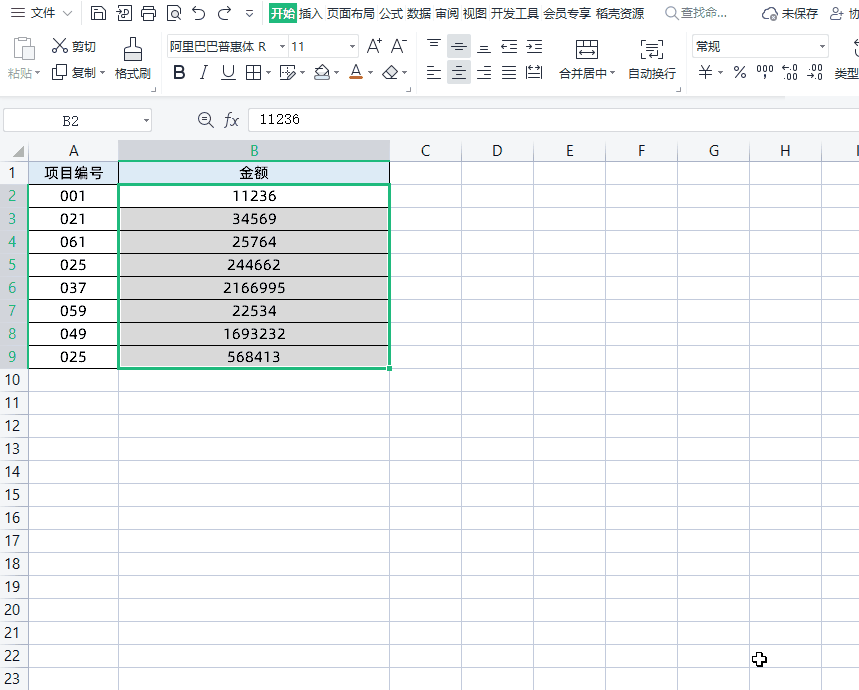Click Merge and Center (合并居中)

pyautogui.click(x=587, y=59)
